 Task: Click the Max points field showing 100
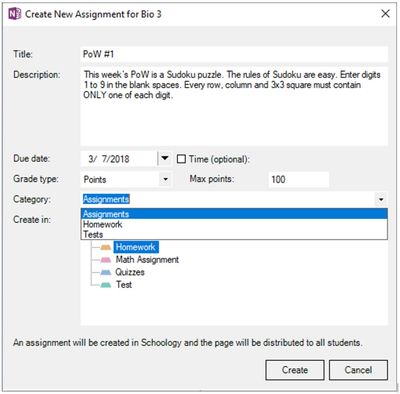point(299,179)
